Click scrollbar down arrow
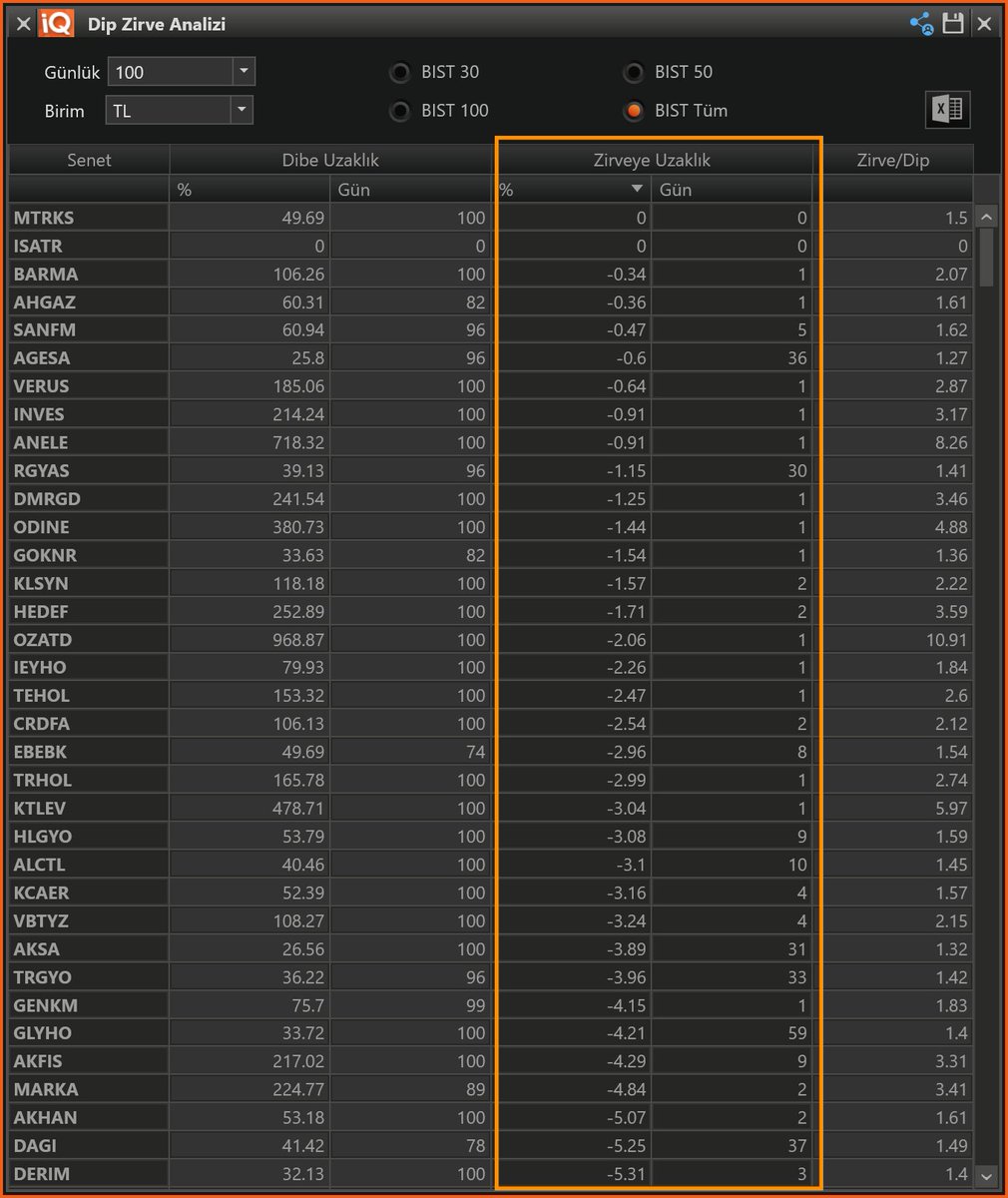The image size is (1008, 1198). [x=986, y=1176]
